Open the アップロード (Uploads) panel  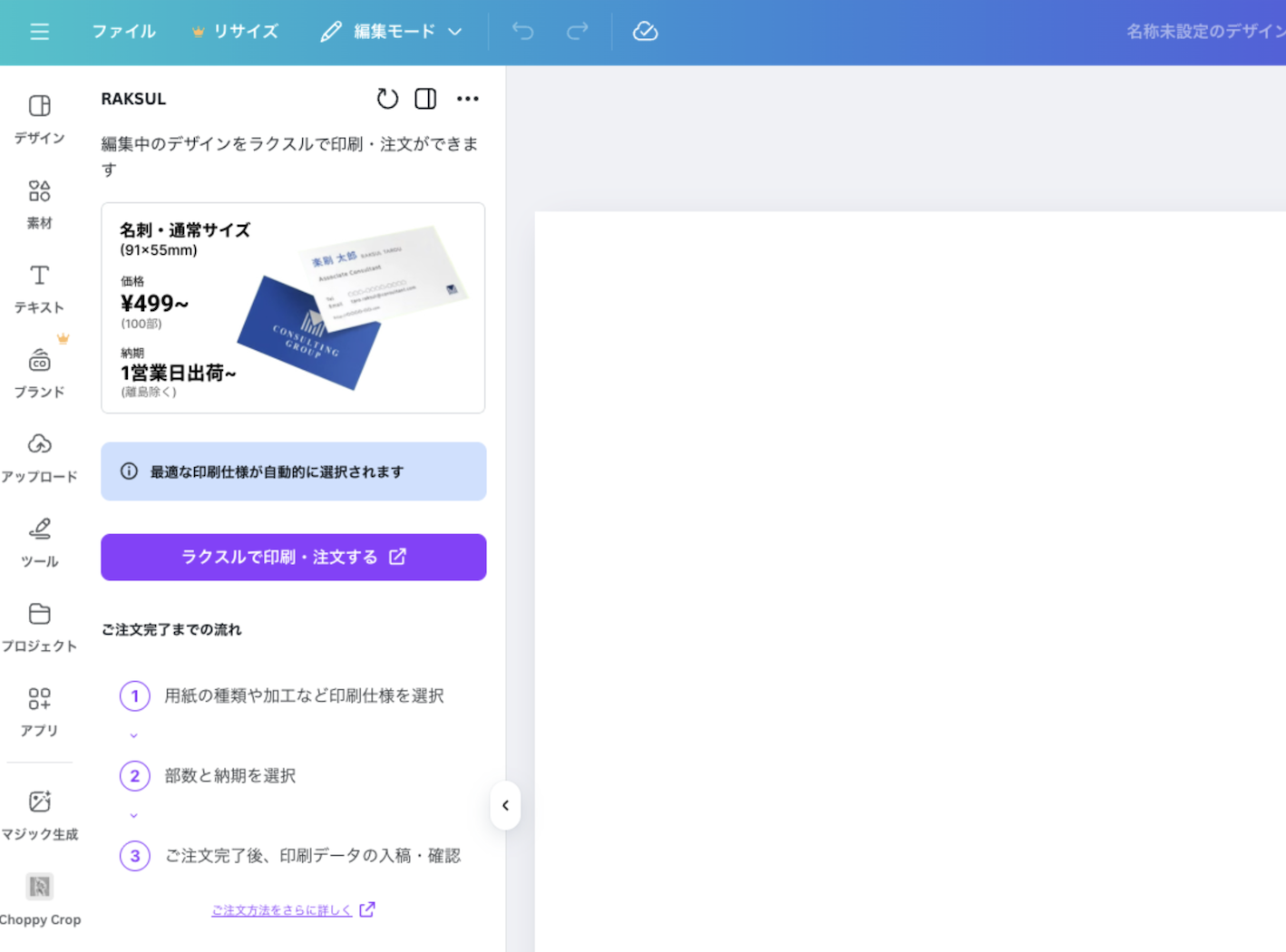click(39, 457)
